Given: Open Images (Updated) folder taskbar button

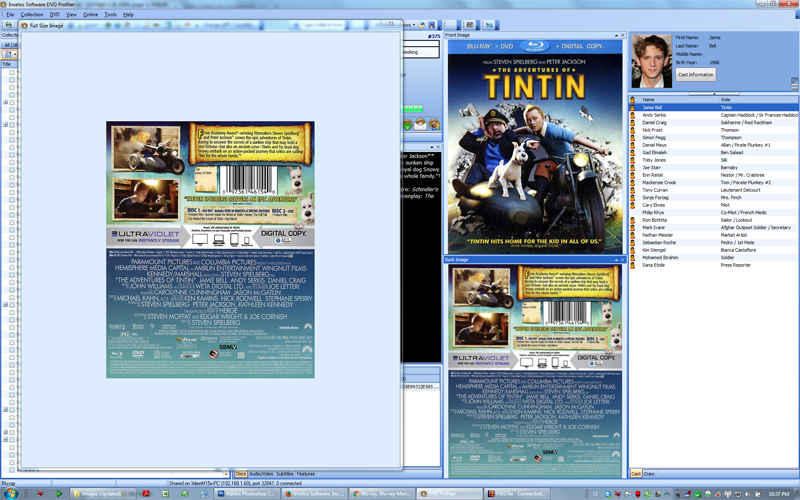Looking at the screenshot, I should (x=103, y=494).
